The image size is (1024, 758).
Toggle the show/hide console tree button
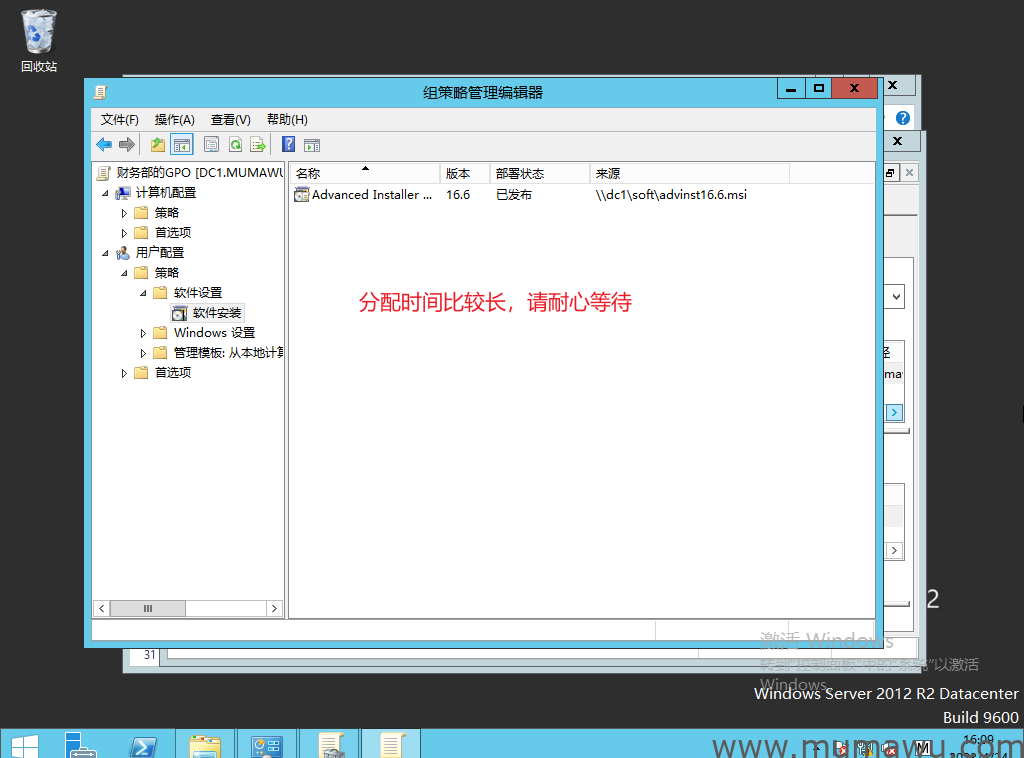[x=181, y=144]
